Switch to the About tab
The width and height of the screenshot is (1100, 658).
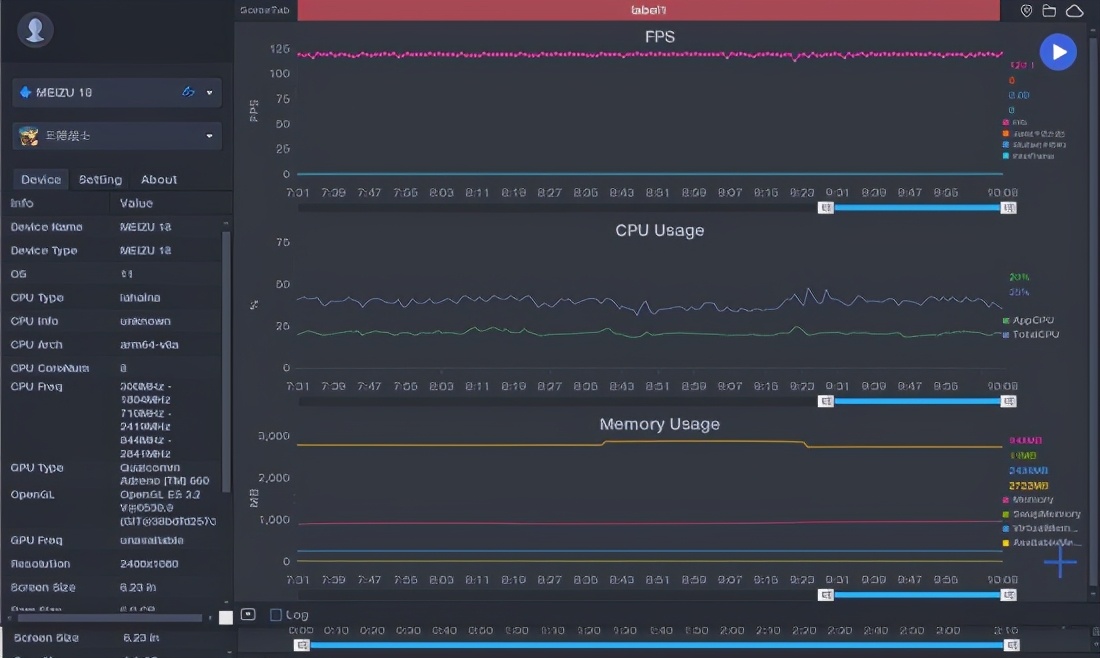[x=159, y=180]
